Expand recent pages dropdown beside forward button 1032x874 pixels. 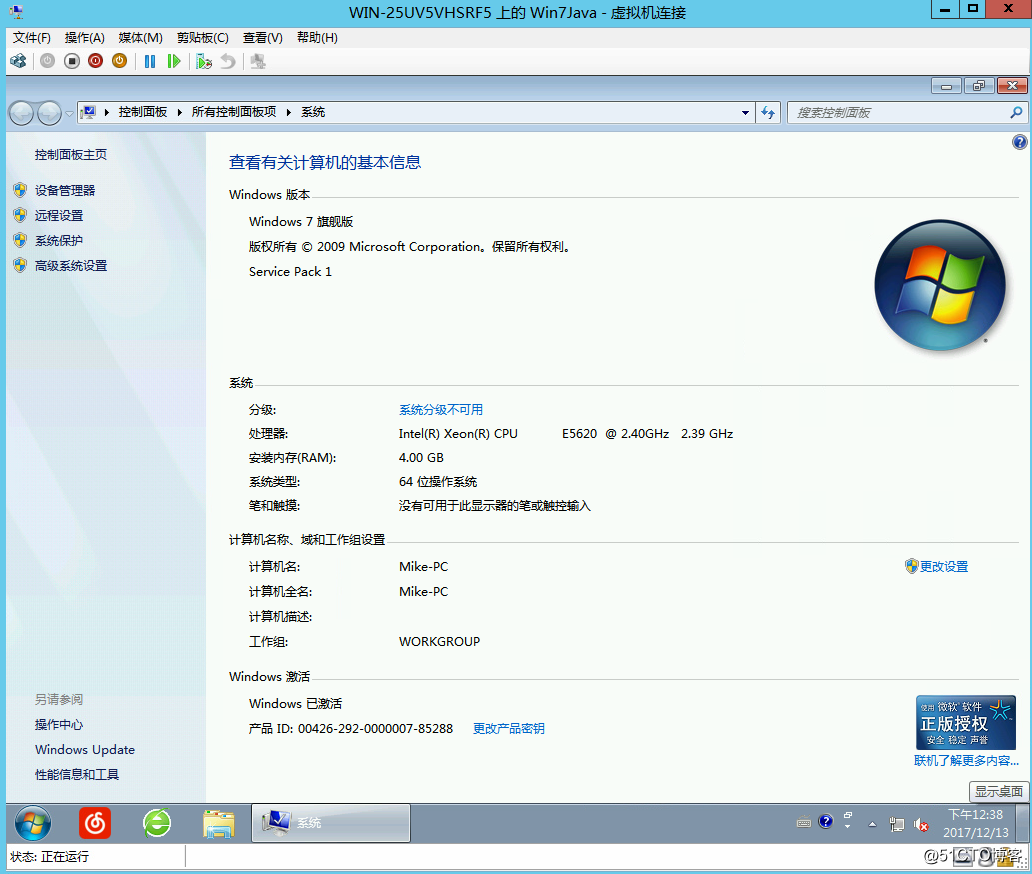69,113
